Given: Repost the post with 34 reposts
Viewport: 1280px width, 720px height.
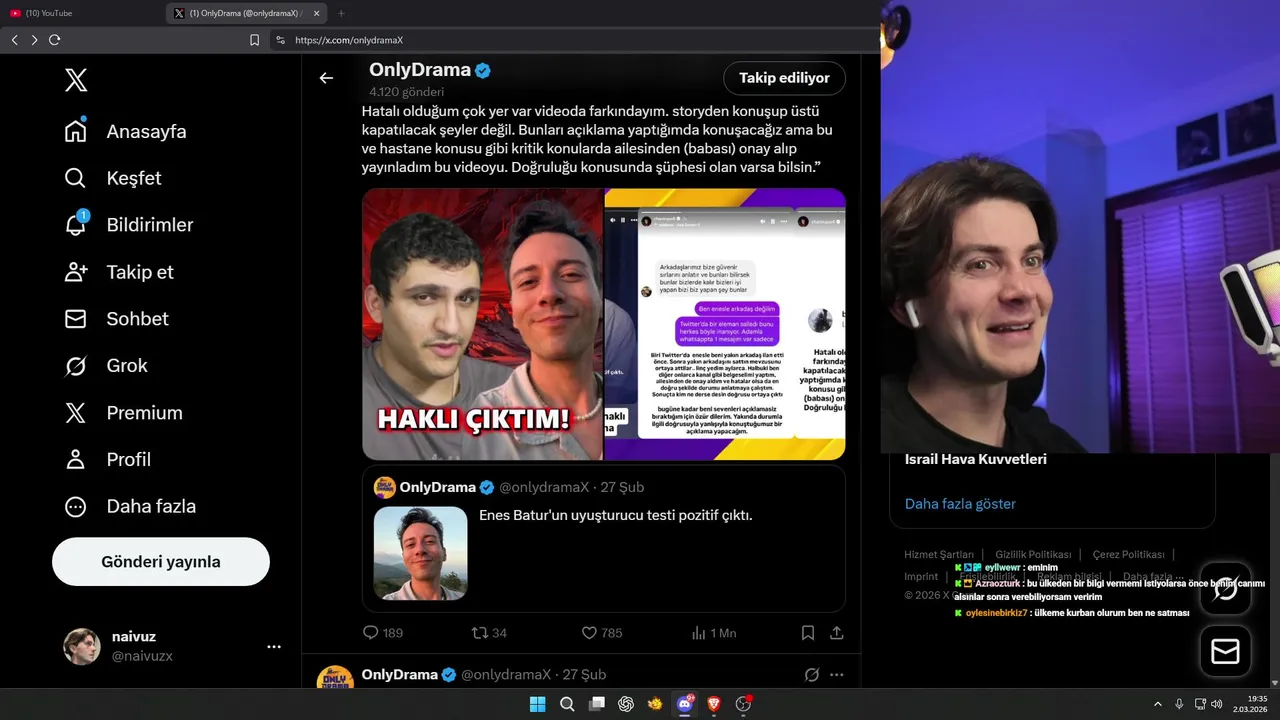Looking at the screenshot, I should point(489,633).
